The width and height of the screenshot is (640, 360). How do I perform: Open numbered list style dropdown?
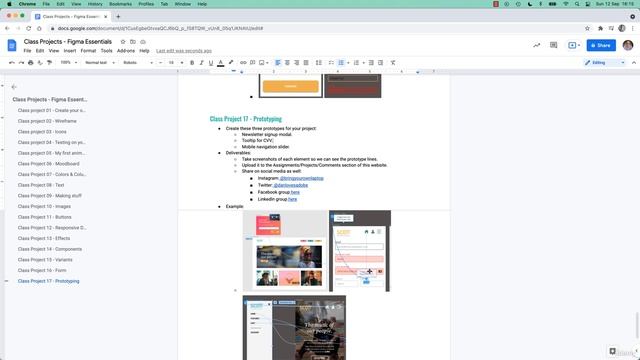[x=363, y=63]
